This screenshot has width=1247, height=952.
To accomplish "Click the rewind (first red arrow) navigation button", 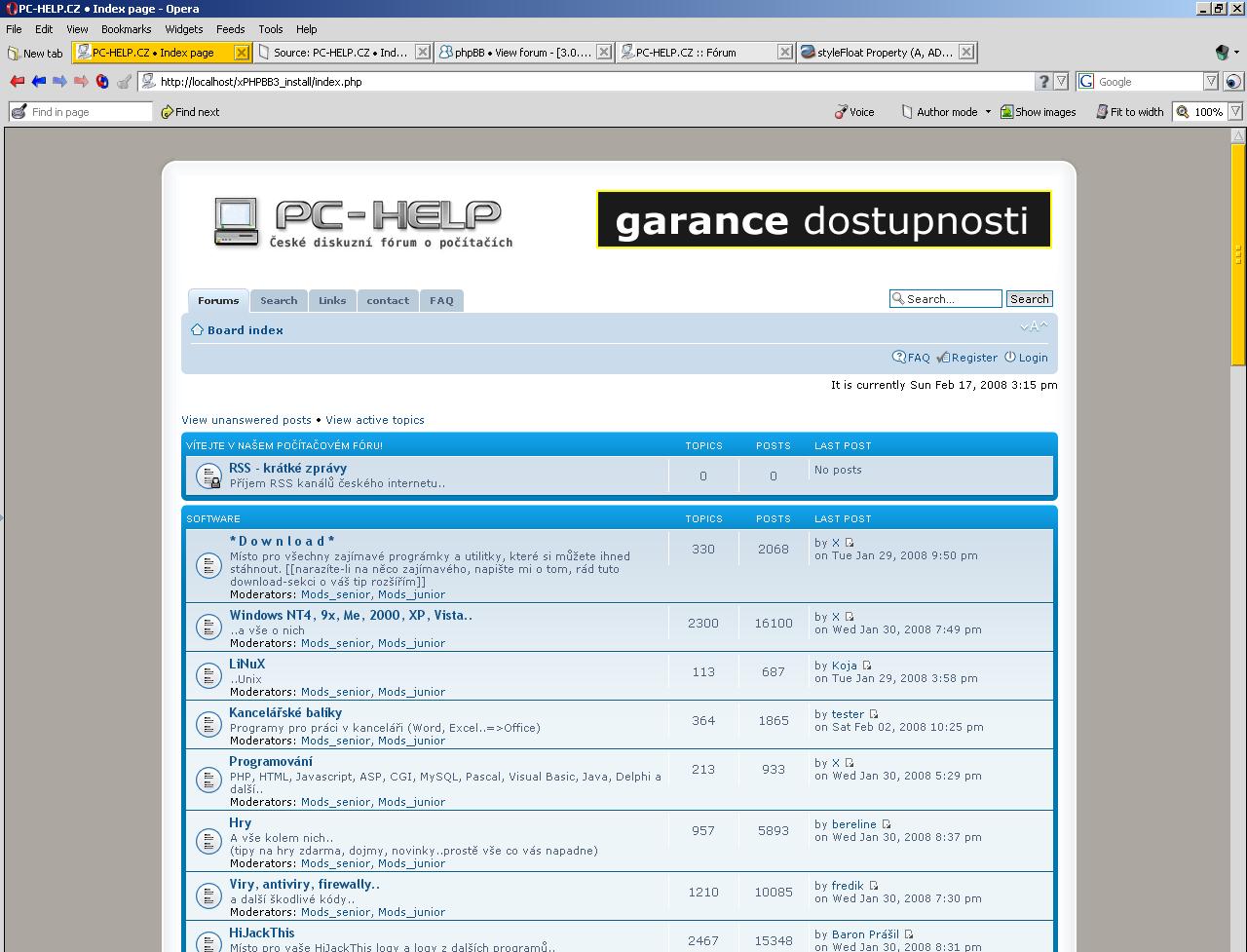I will (17, 82).
